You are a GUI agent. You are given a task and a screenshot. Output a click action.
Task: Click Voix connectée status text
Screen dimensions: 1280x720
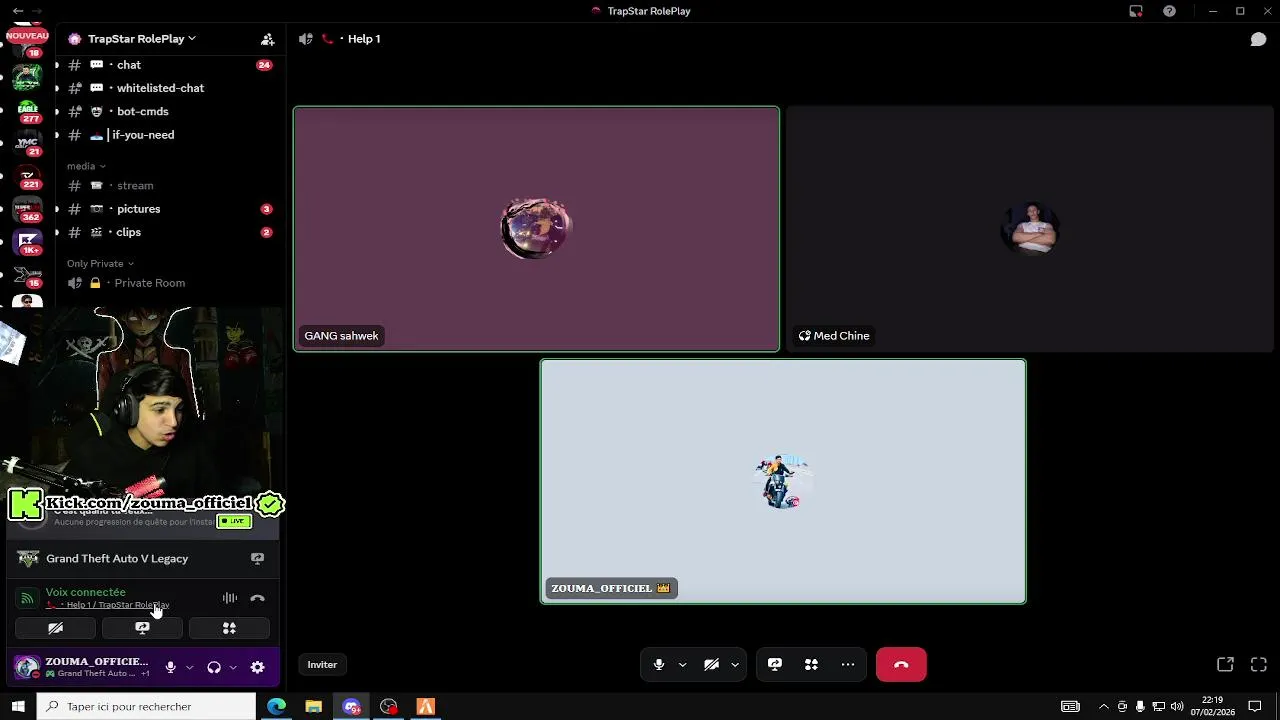click(x=85, y=592)
